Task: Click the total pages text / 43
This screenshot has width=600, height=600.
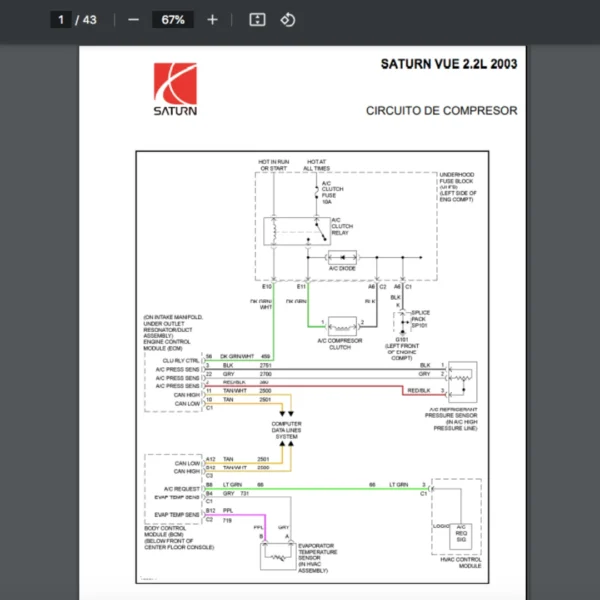Action: [86, 20]
